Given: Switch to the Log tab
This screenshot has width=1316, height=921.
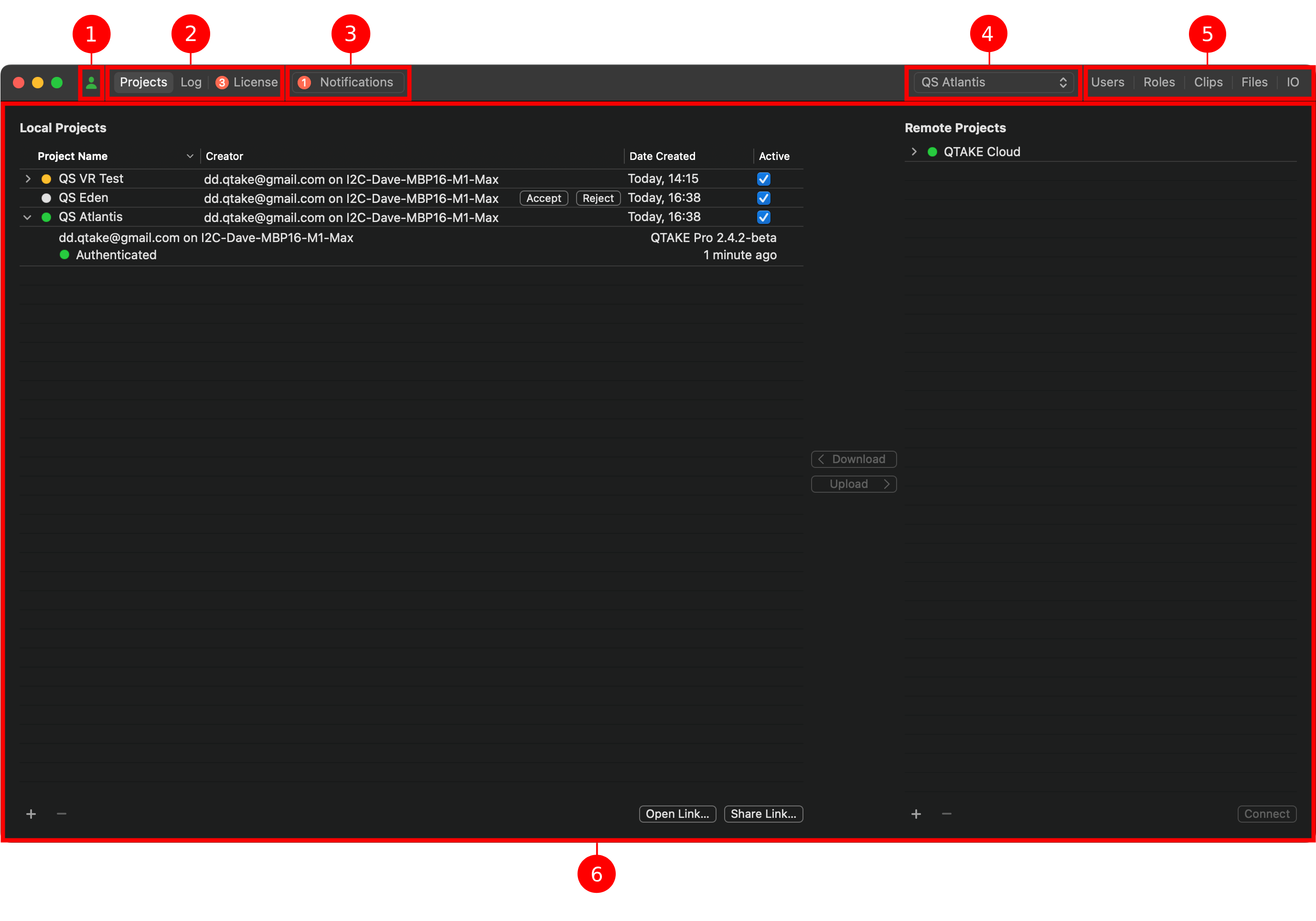Looking at the screenshot, I should (191, 83).
